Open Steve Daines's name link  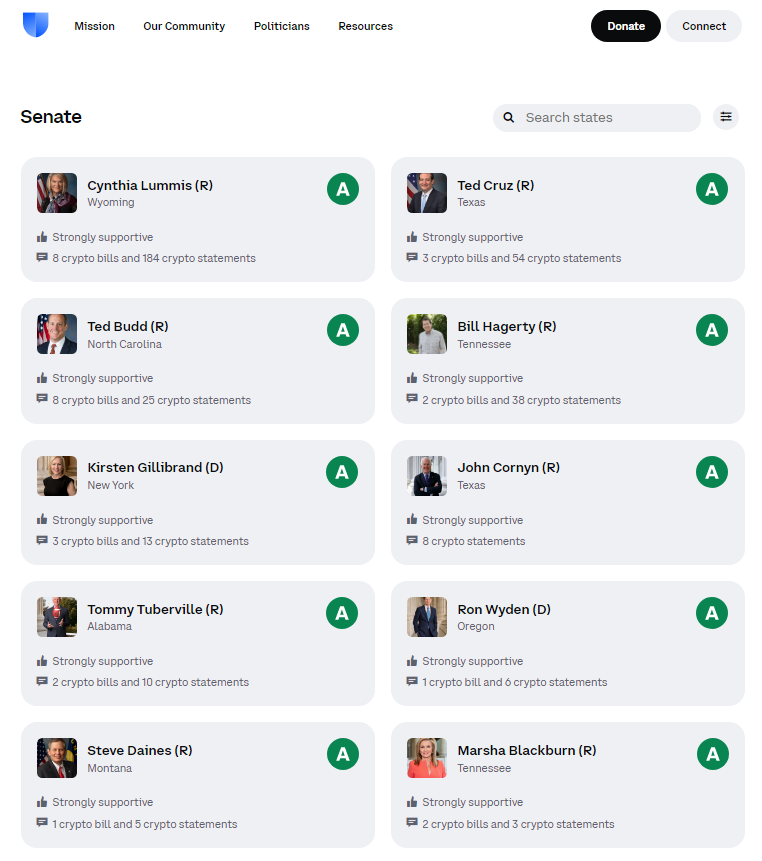coord(139,750)
